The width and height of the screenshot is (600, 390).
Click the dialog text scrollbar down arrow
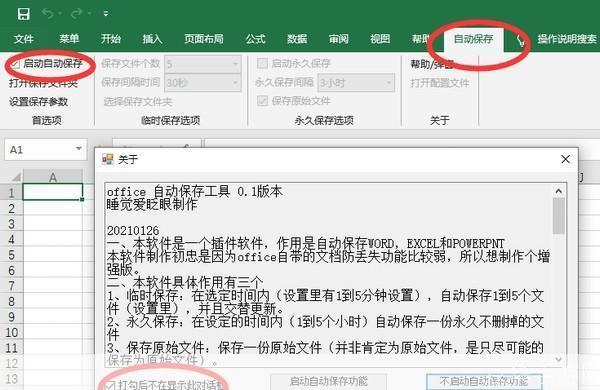[x=559, y=359]
